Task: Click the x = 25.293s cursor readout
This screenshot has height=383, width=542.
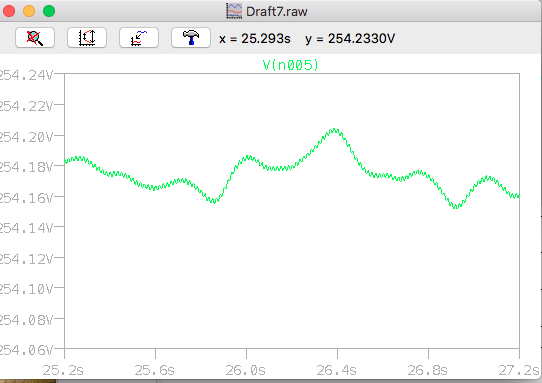Action: (255, 39)
